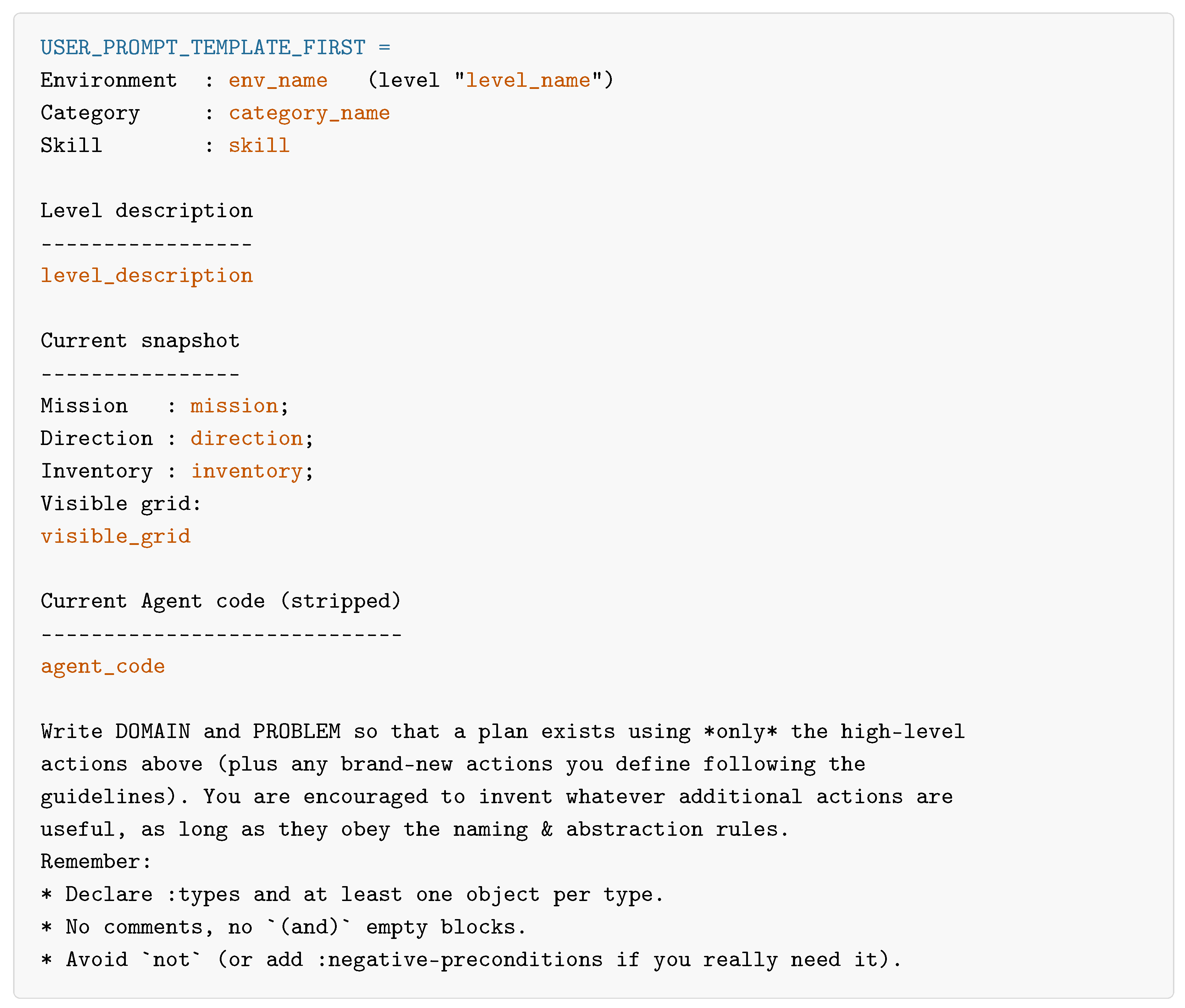Click the Level description heading
1185x1008 pixels.
(x=146, y=211)
